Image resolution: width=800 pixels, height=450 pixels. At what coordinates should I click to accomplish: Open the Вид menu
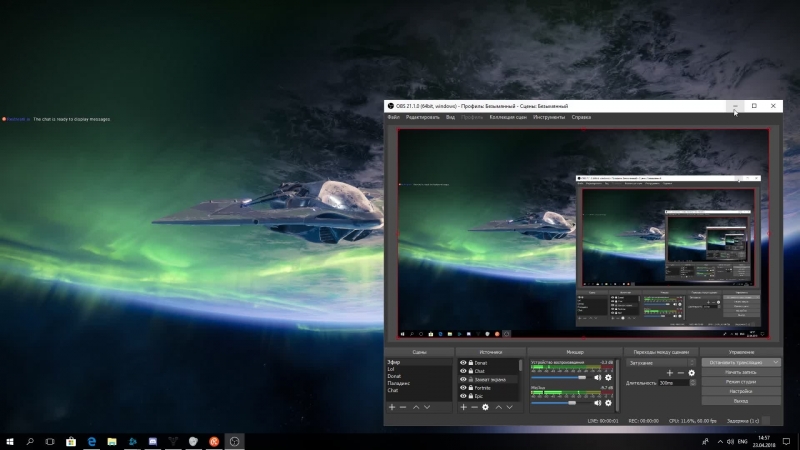450,117
